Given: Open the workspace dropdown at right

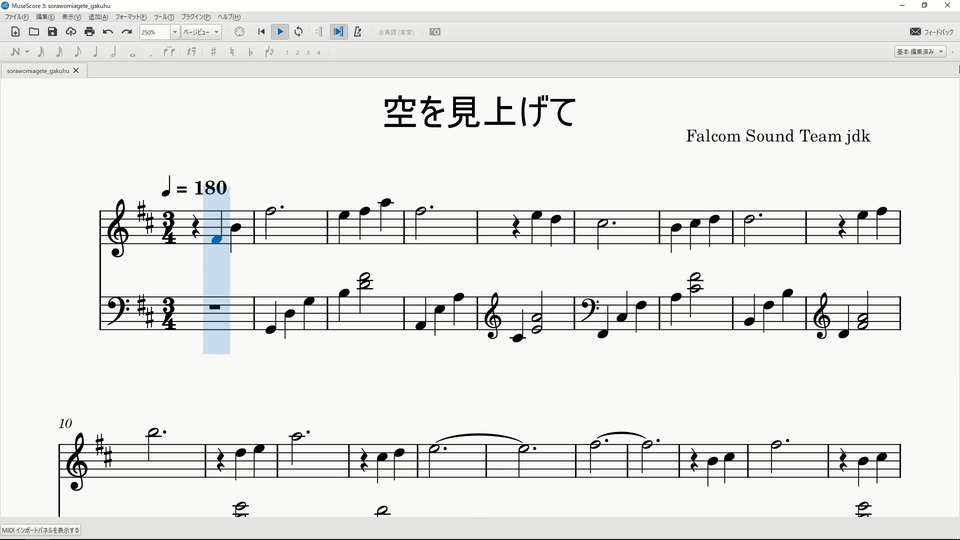Looking at the screenshot, I should [920, 52].
